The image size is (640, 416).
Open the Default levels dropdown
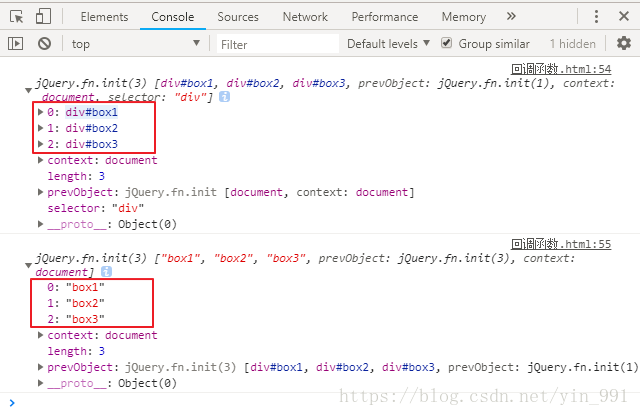point(388,43)
